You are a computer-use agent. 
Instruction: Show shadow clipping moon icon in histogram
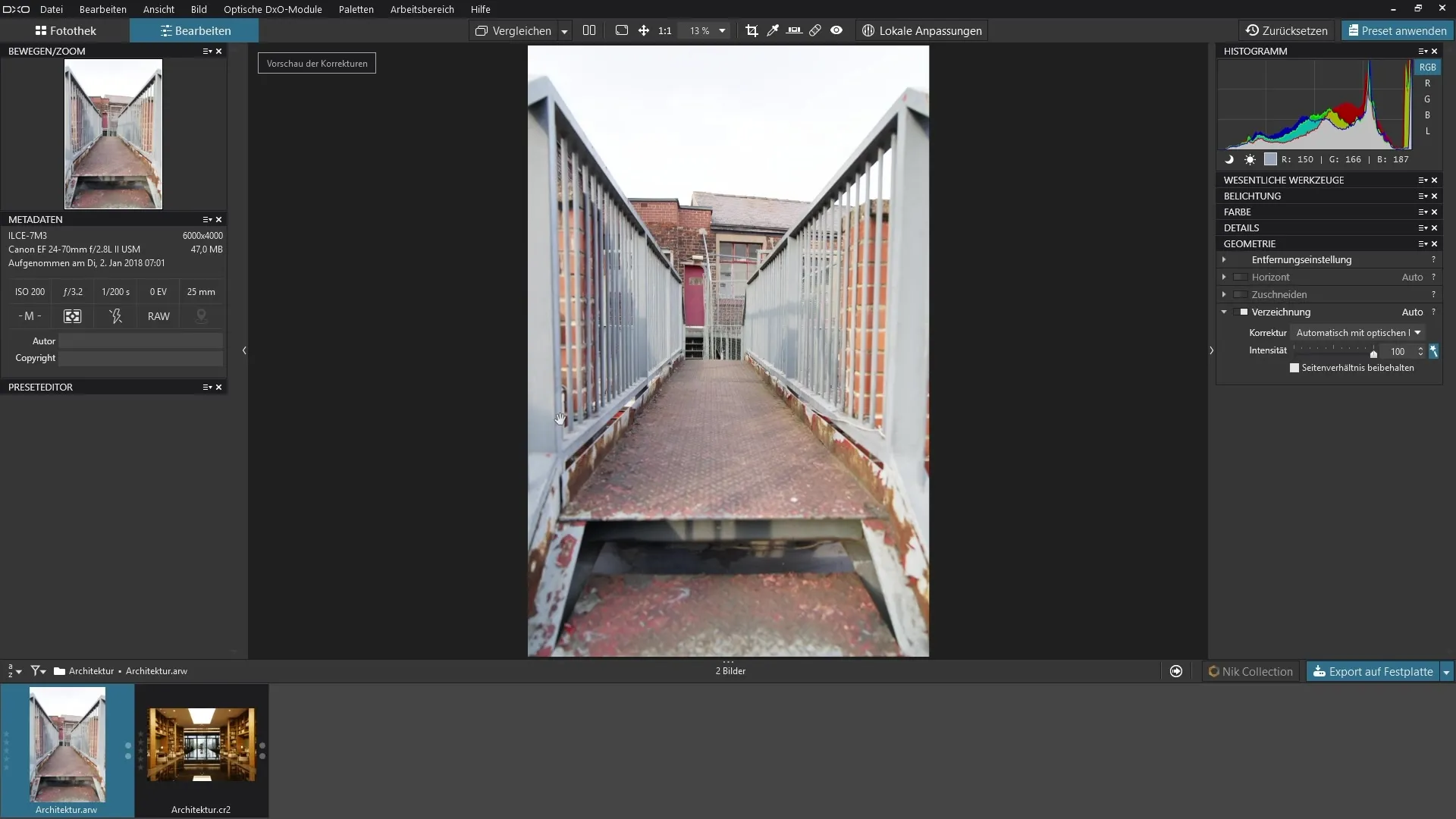(1229, 159)
